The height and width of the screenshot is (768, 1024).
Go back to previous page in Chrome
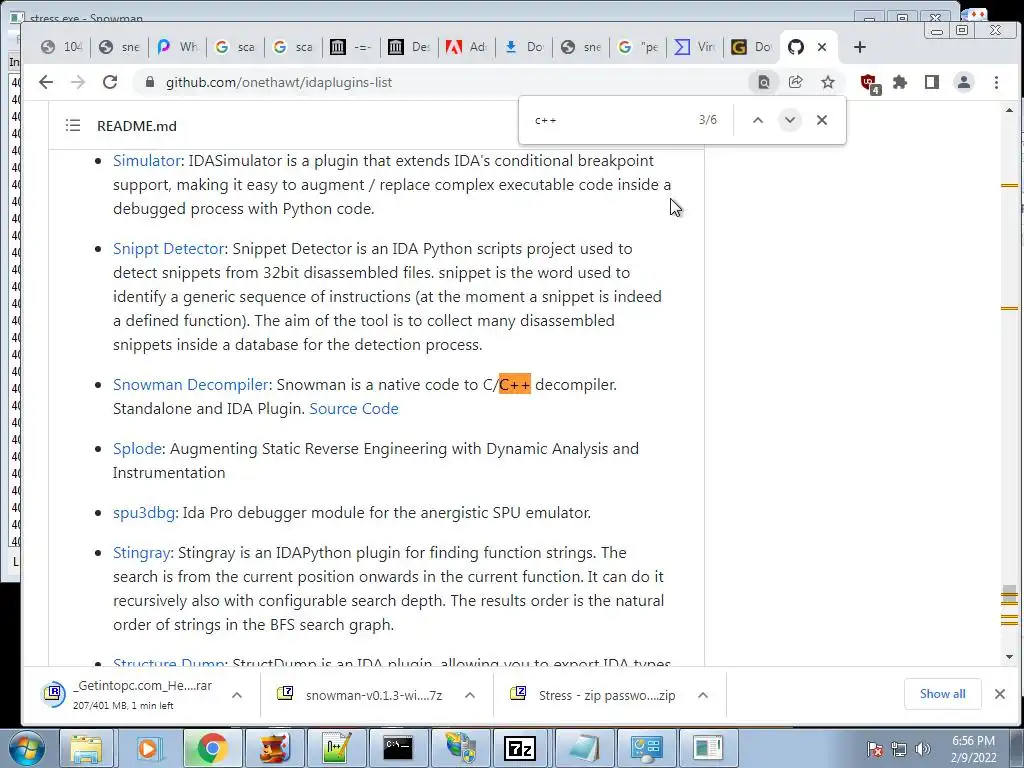[46, 82]
